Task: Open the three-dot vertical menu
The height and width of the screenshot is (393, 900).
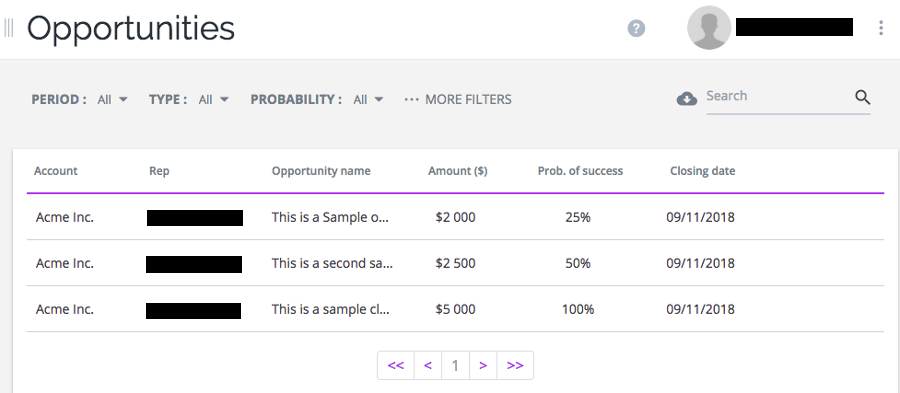Action: [x=881, y=28]
